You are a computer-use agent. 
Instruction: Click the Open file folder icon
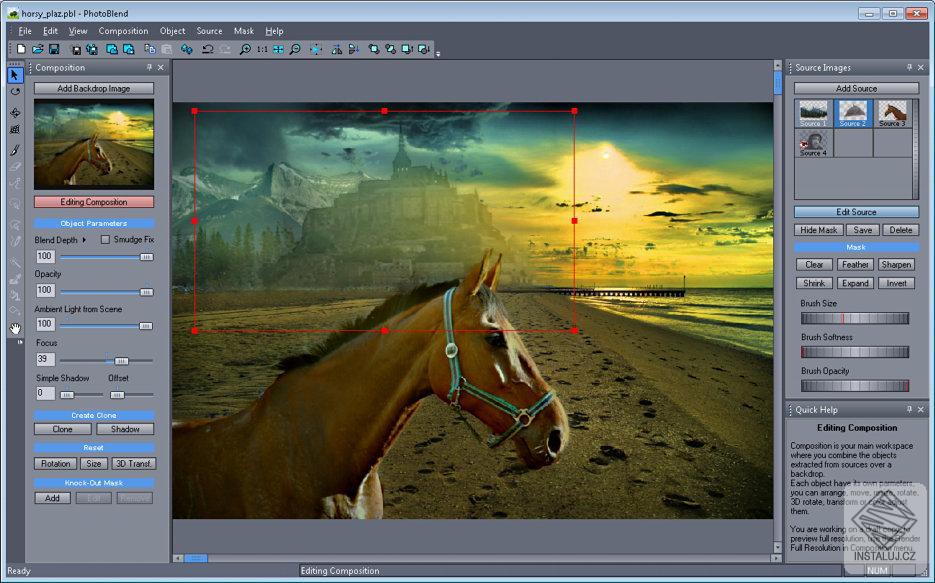[x=37, y=49]
